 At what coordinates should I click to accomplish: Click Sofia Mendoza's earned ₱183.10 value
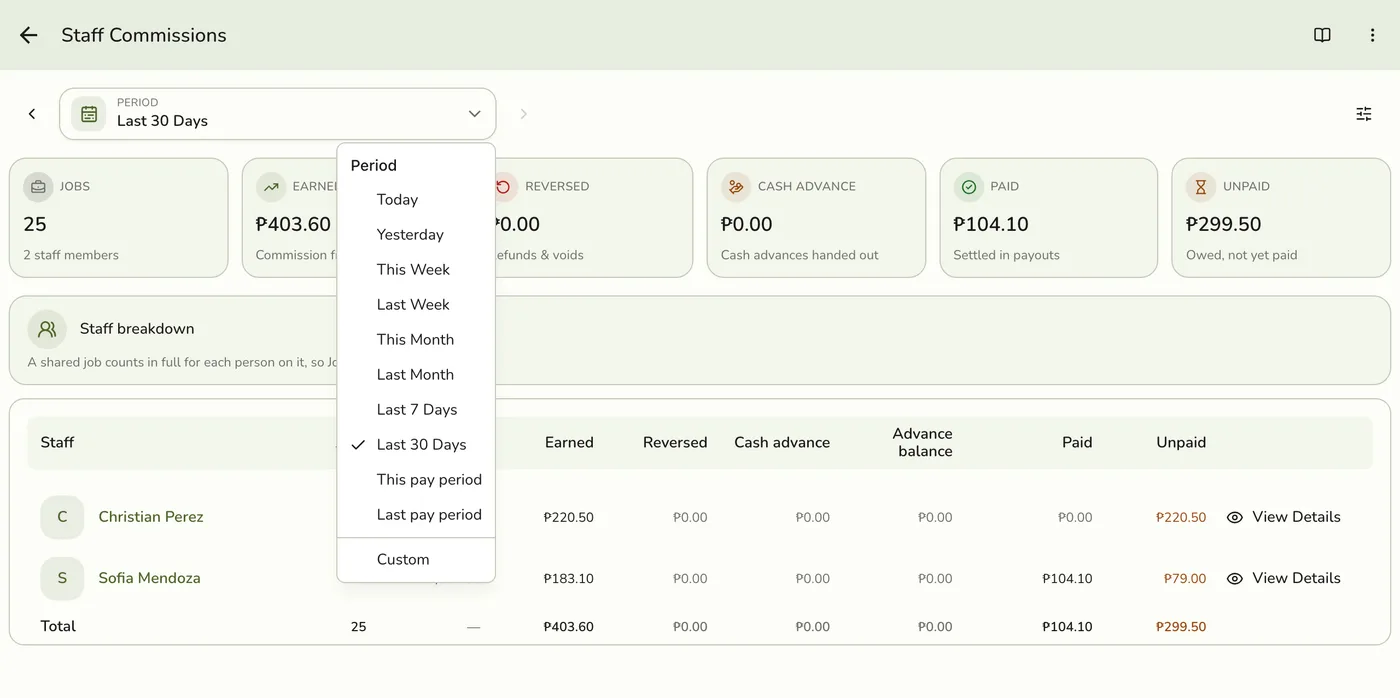pos(569,579)
